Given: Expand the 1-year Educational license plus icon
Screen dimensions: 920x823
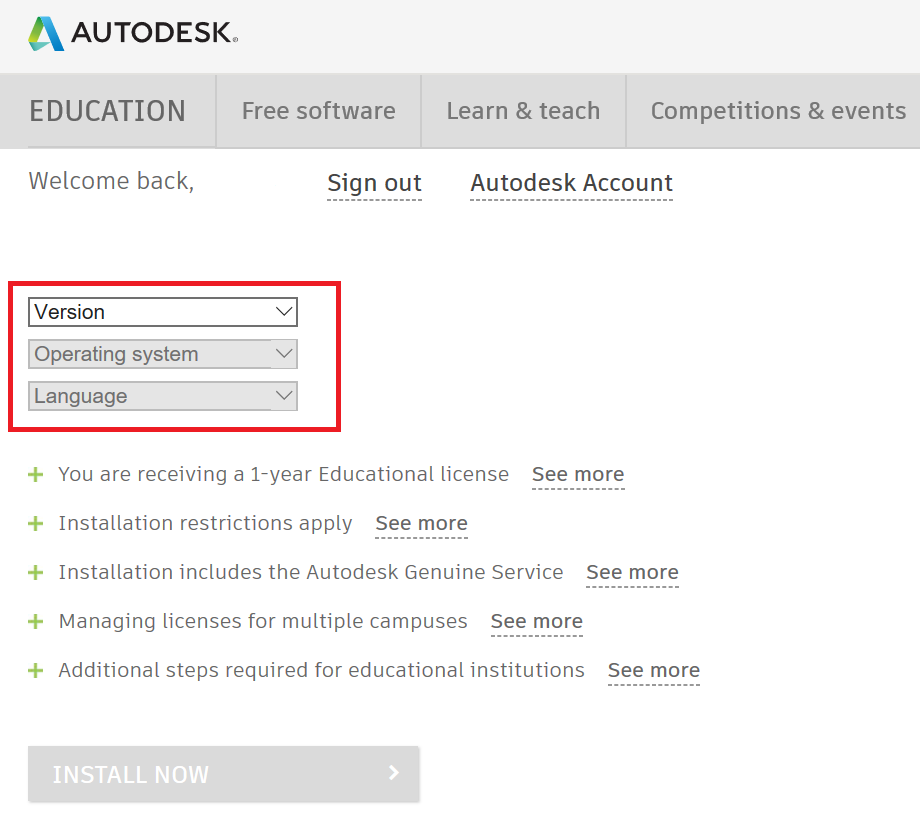Looking at the screenshot, I should pos(36,475).
